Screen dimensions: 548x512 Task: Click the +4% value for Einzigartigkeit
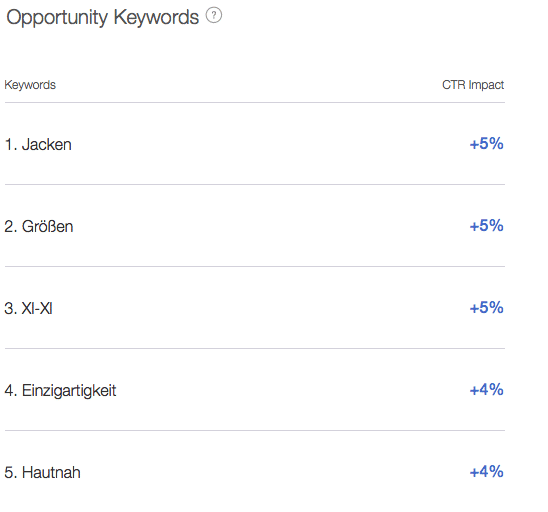click(486, 390)
